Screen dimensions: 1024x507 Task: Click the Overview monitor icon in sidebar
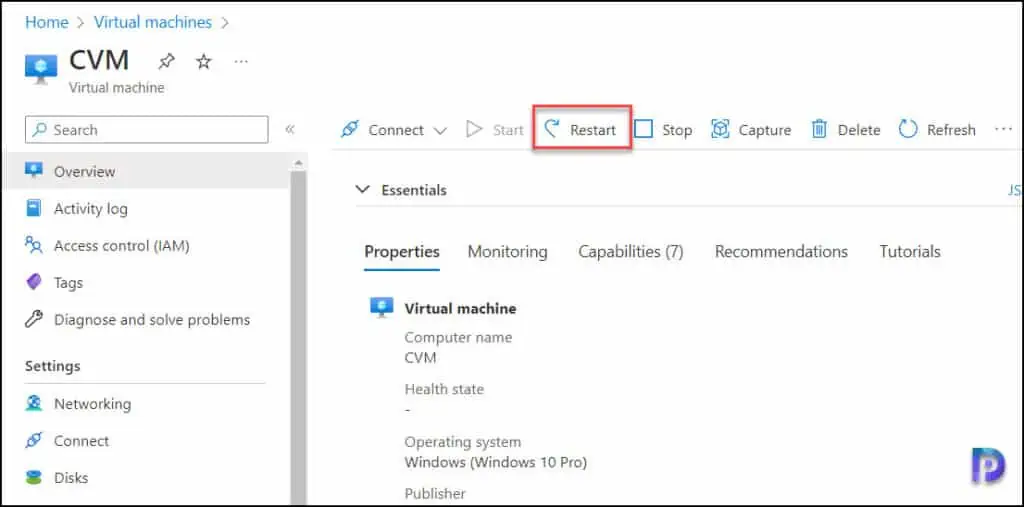pyautogui.click(x=33, y=171)
